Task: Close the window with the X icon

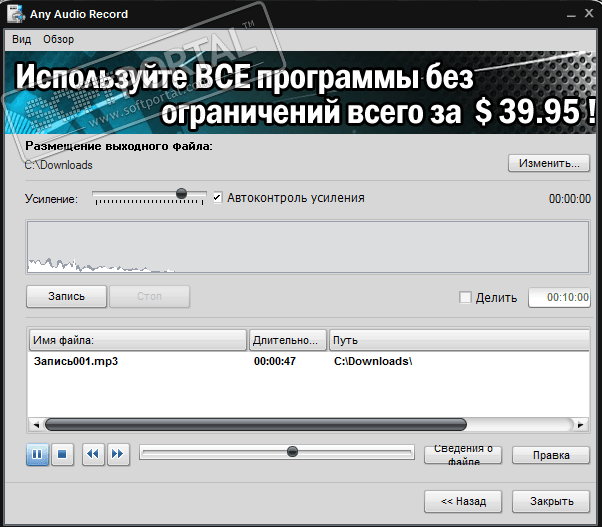Action: 589,13
